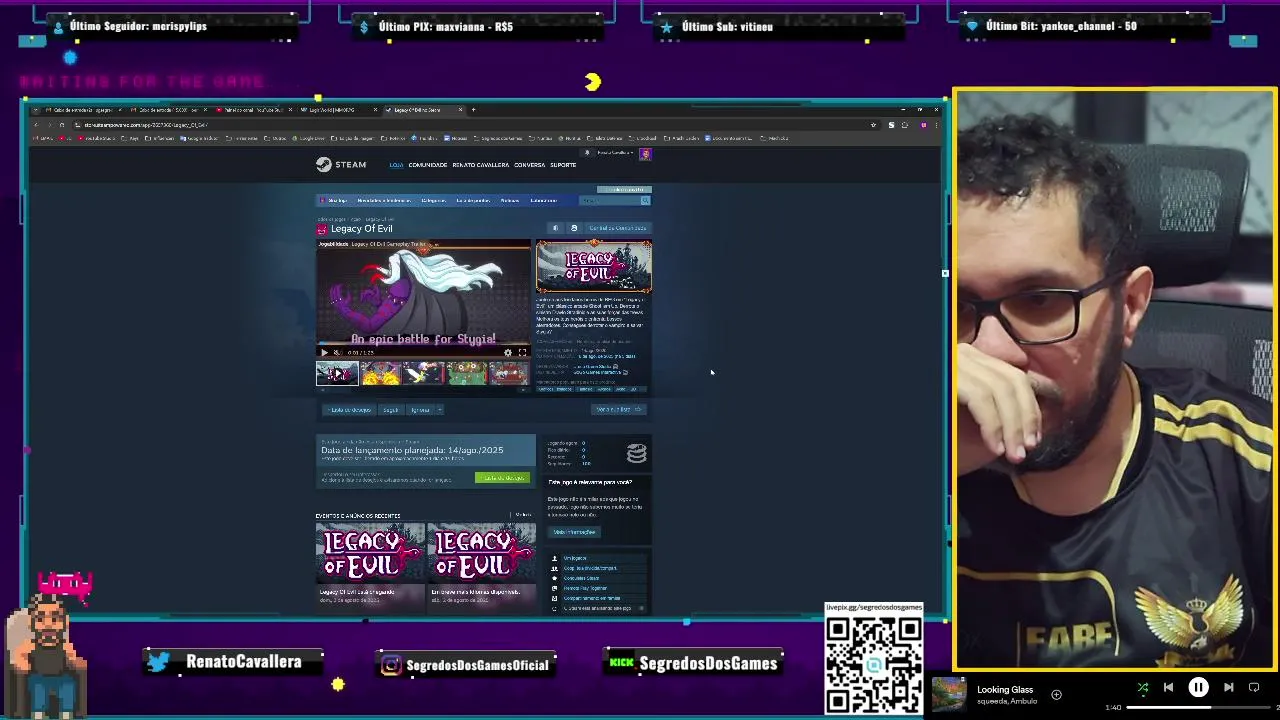Open a new browser tab with plus

pyautogui.click(x=473, y=110)
